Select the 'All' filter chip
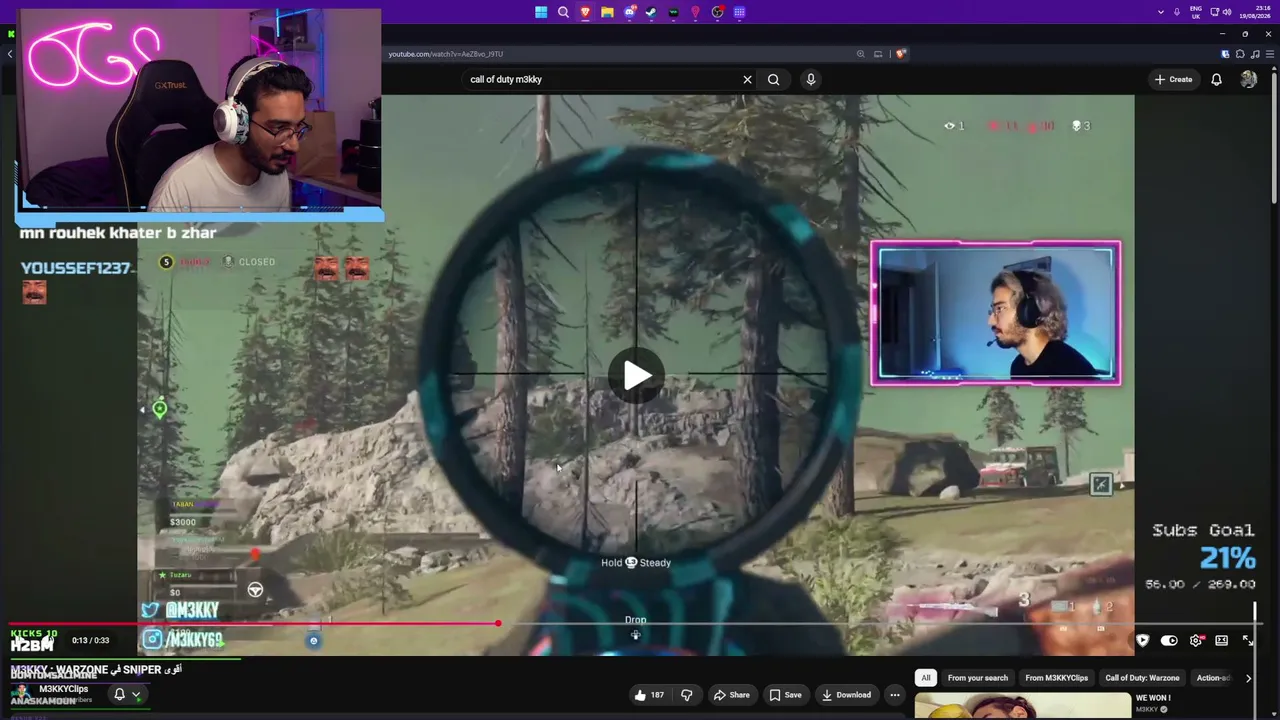This screenshot has height=720, width=1280. 926,678
